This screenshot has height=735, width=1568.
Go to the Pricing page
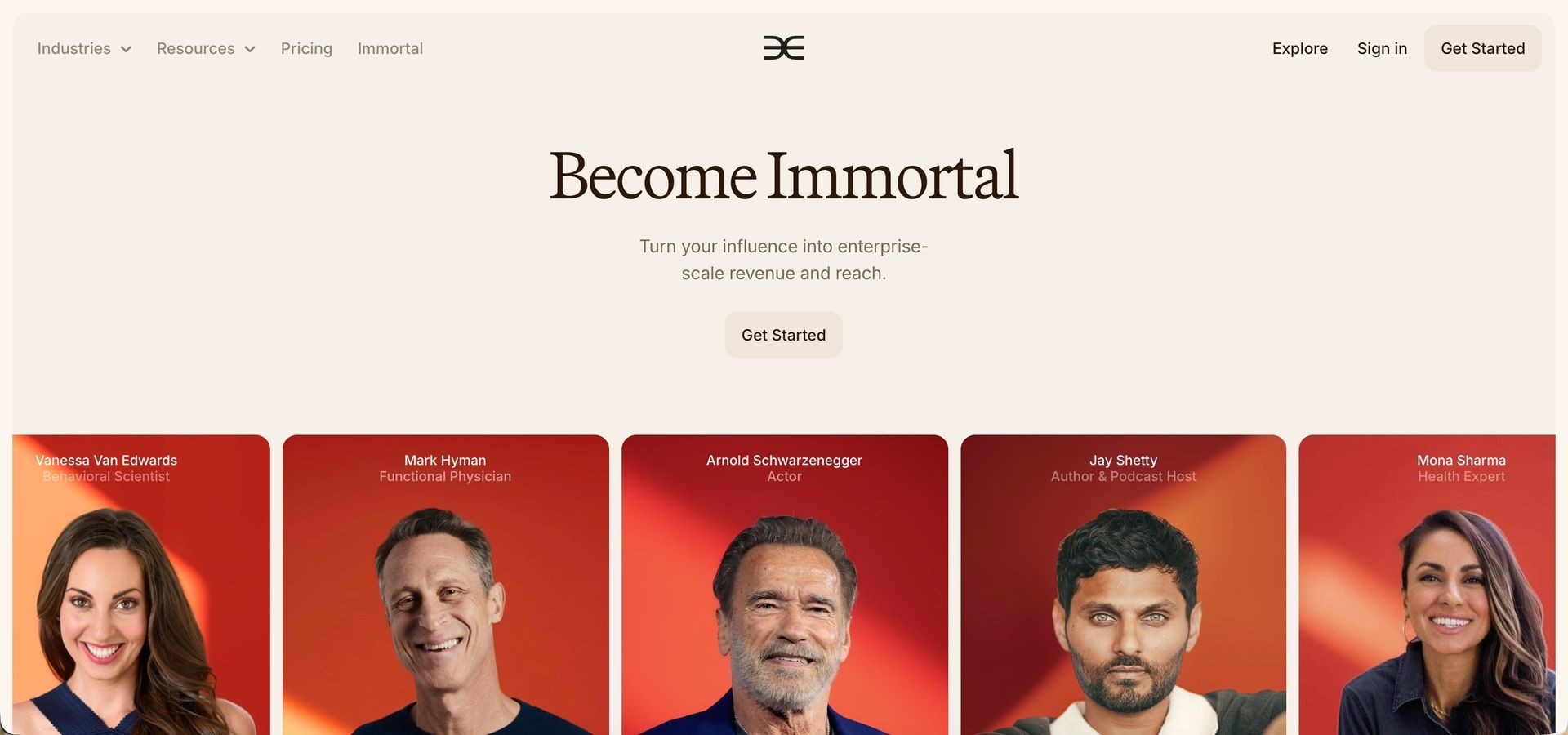tap(306, 48)
